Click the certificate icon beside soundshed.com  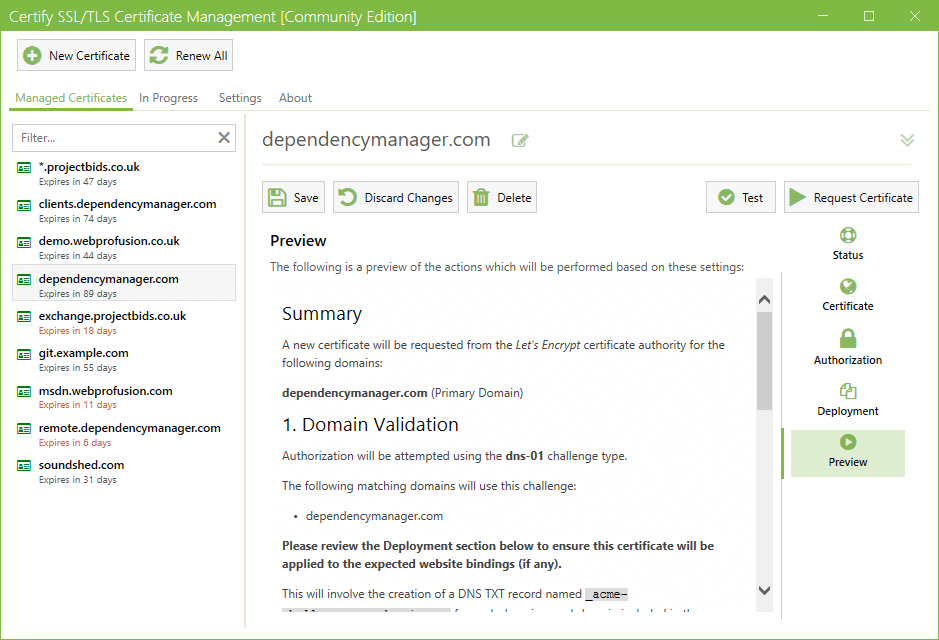(24, 466)
